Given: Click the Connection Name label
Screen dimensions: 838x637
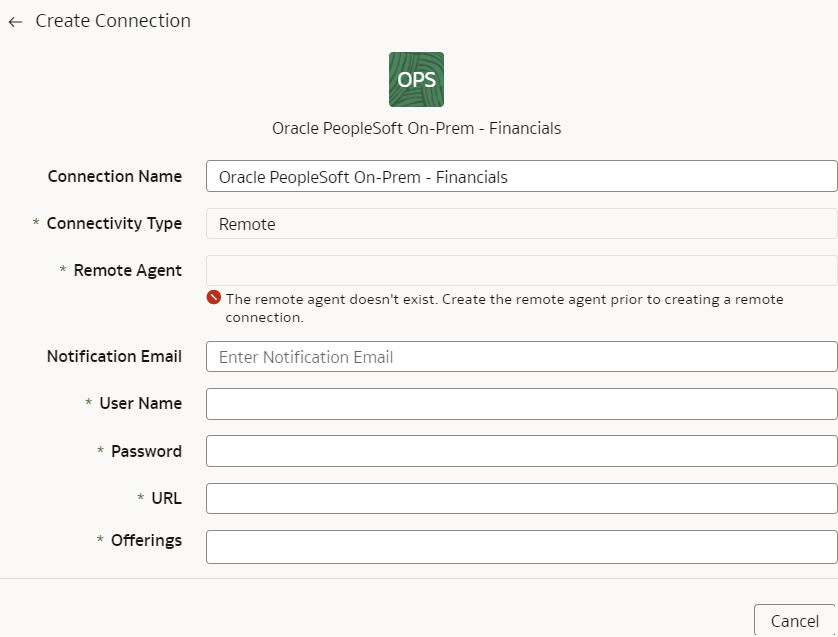Looking at the screenshot, I should [x=114, y=176].
